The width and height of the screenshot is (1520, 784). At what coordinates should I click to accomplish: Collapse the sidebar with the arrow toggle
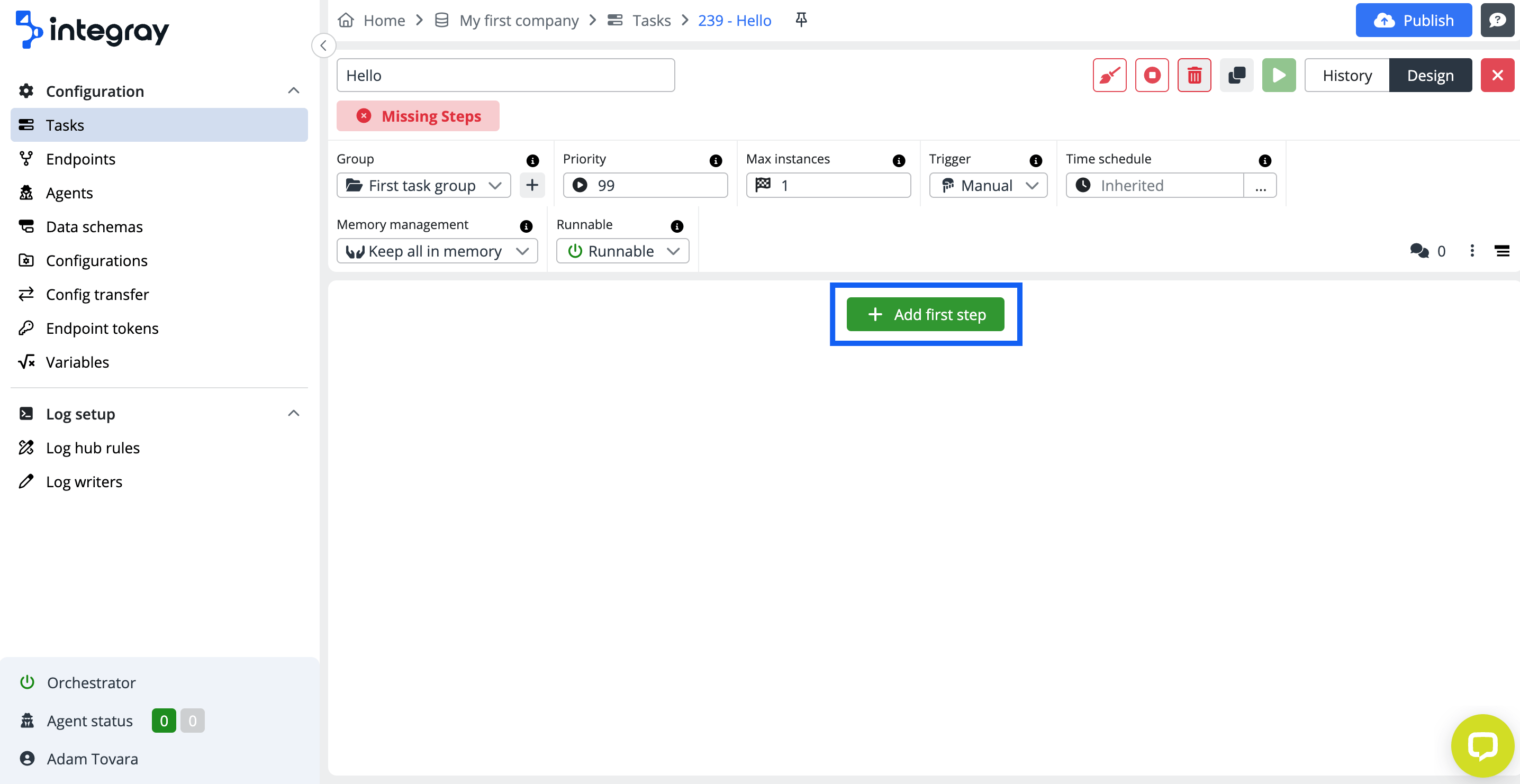(323, 45)
